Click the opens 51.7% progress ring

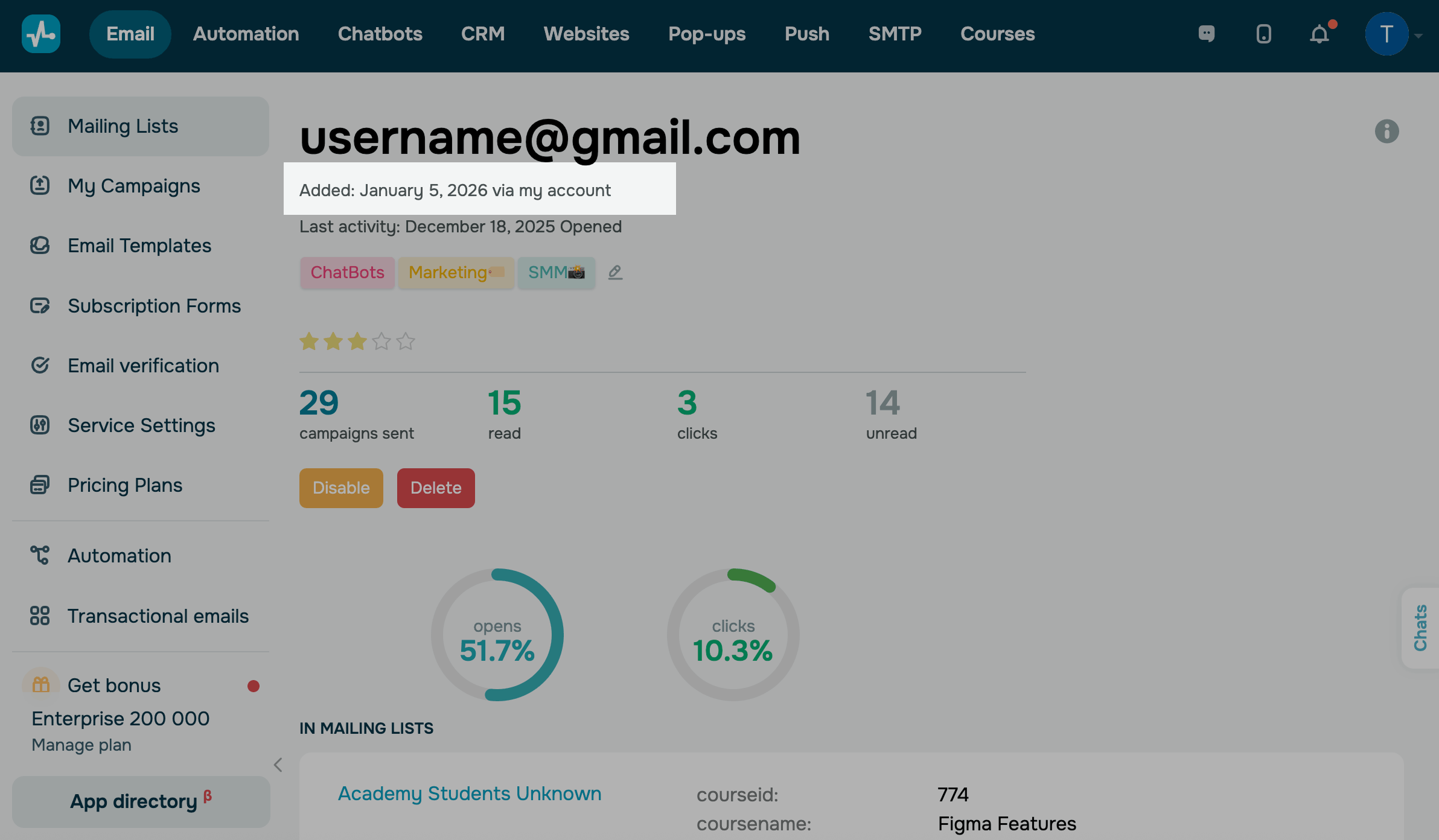(497, 635)
